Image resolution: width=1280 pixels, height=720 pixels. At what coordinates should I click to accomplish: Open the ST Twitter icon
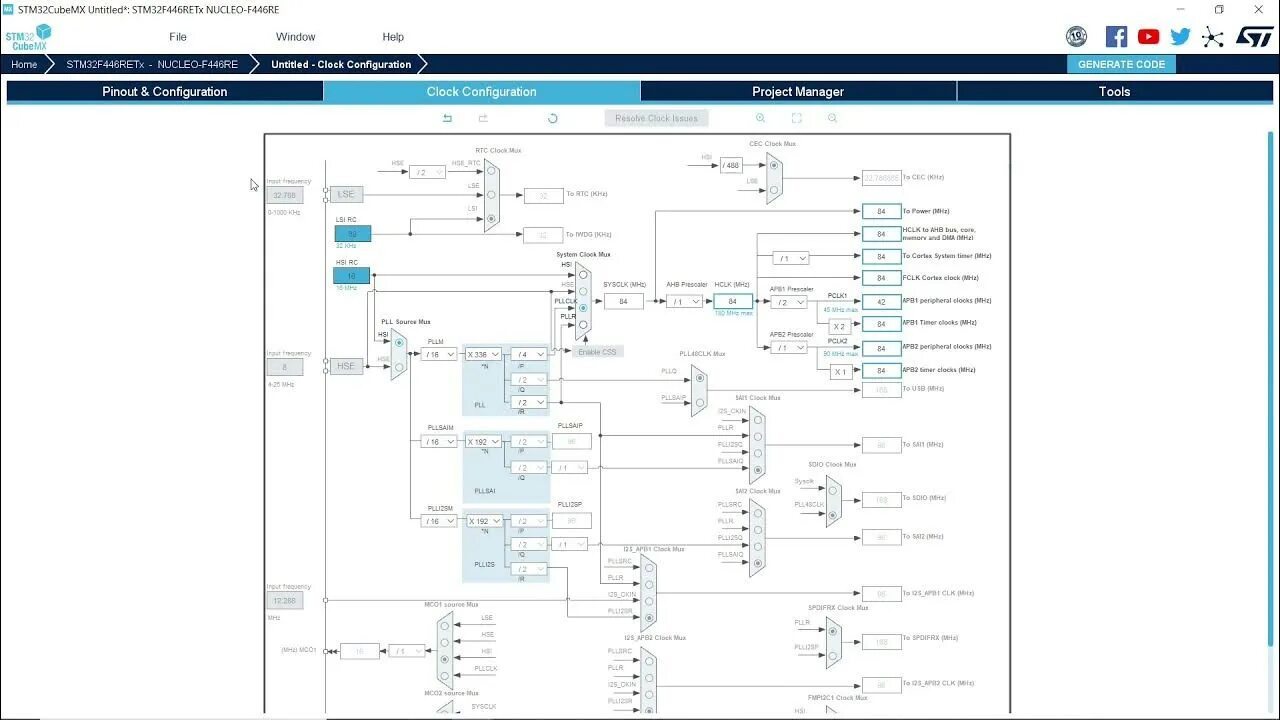1180,37
